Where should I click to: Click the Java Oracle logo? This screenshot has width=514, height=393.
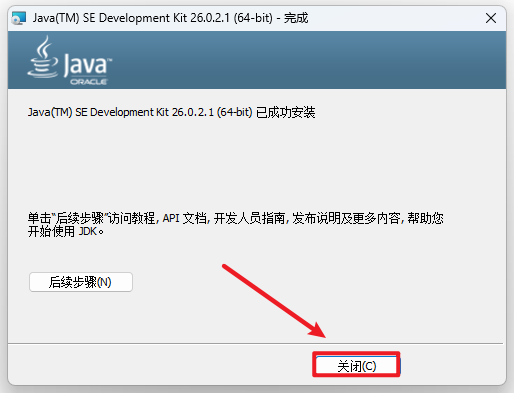point(70,61)
